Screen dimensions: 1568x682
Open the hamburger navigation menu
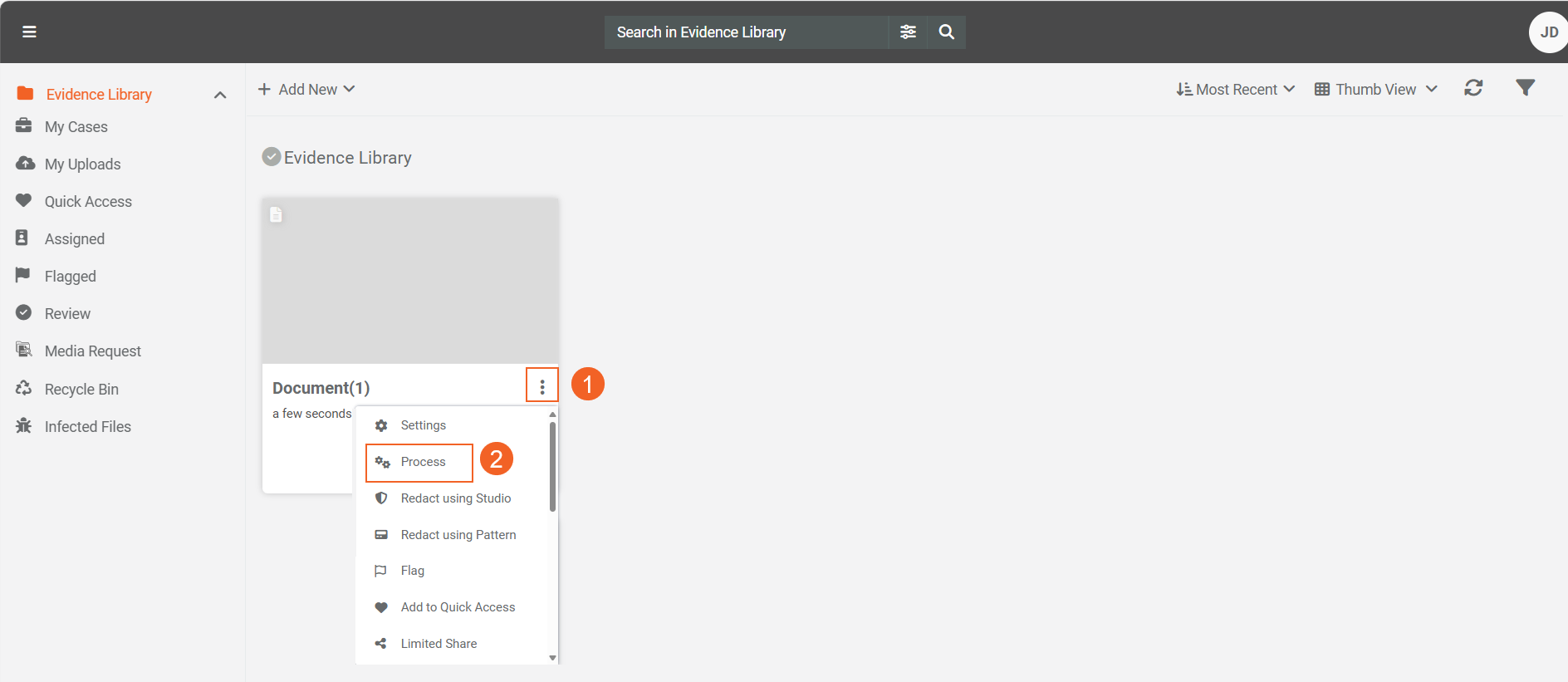point(29,32)
